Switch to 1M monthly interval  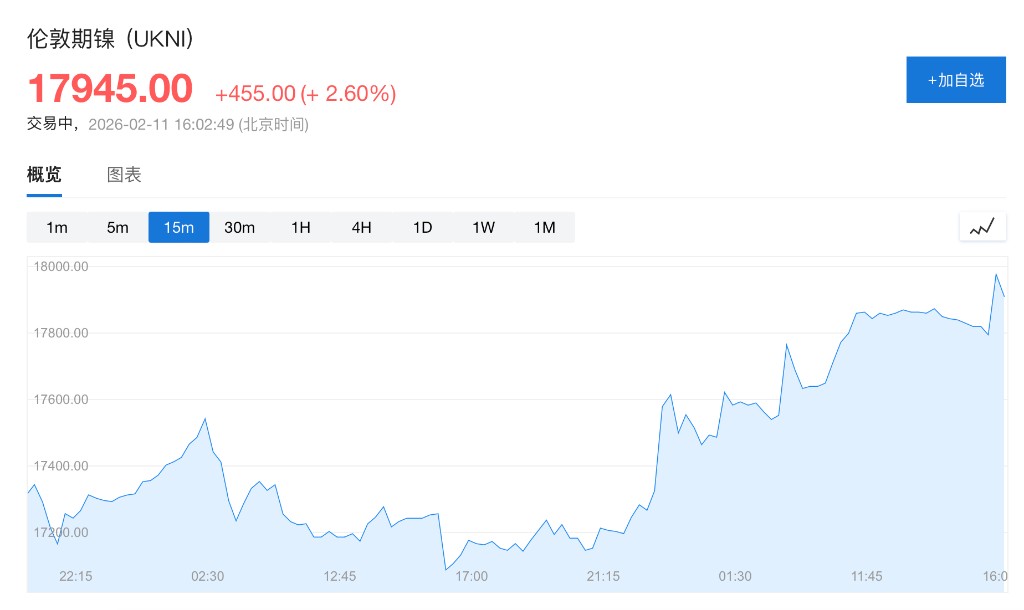545,227
